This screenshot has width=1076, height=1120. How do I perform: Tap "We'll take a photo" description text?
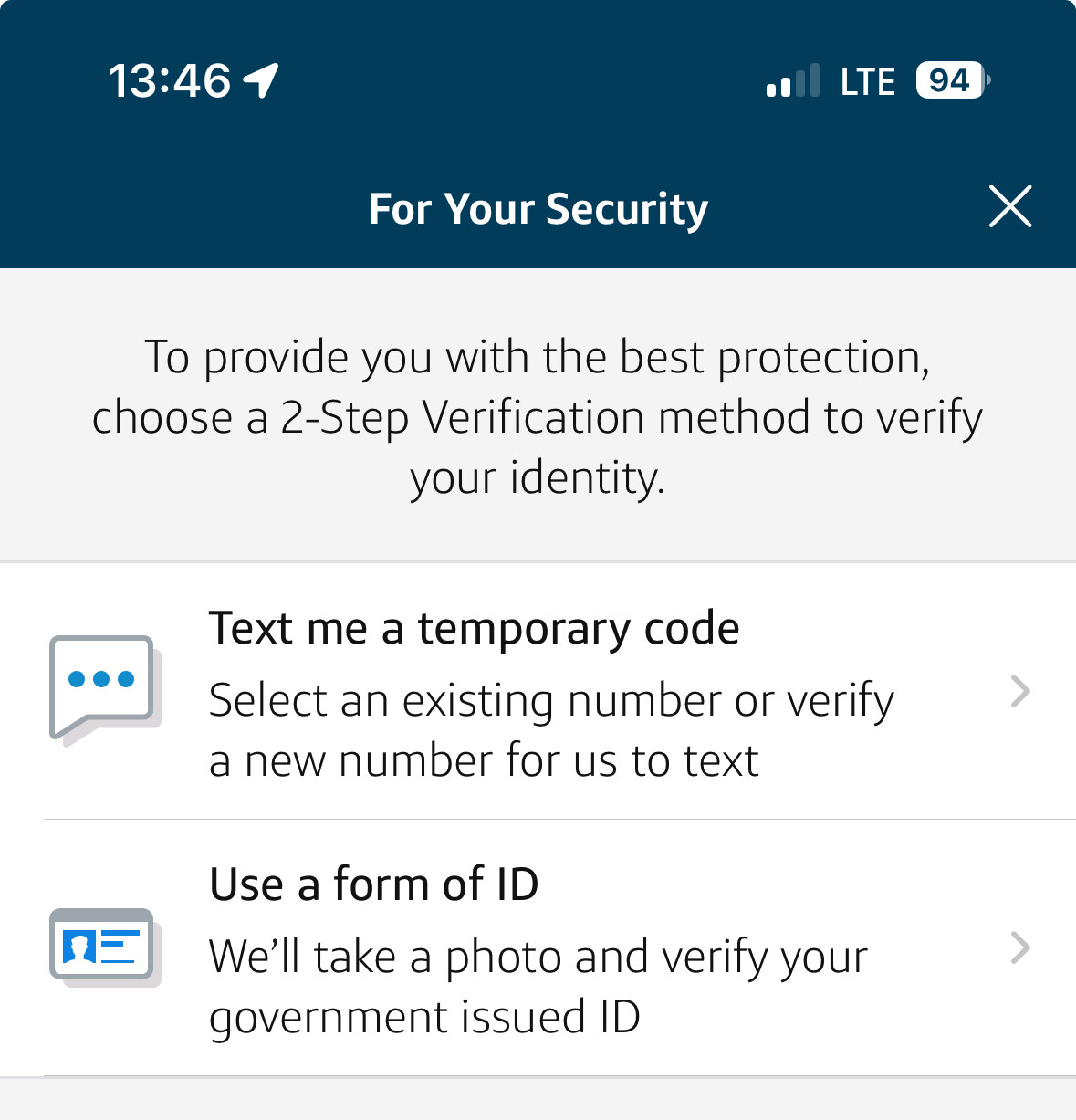tap(538, 958)
